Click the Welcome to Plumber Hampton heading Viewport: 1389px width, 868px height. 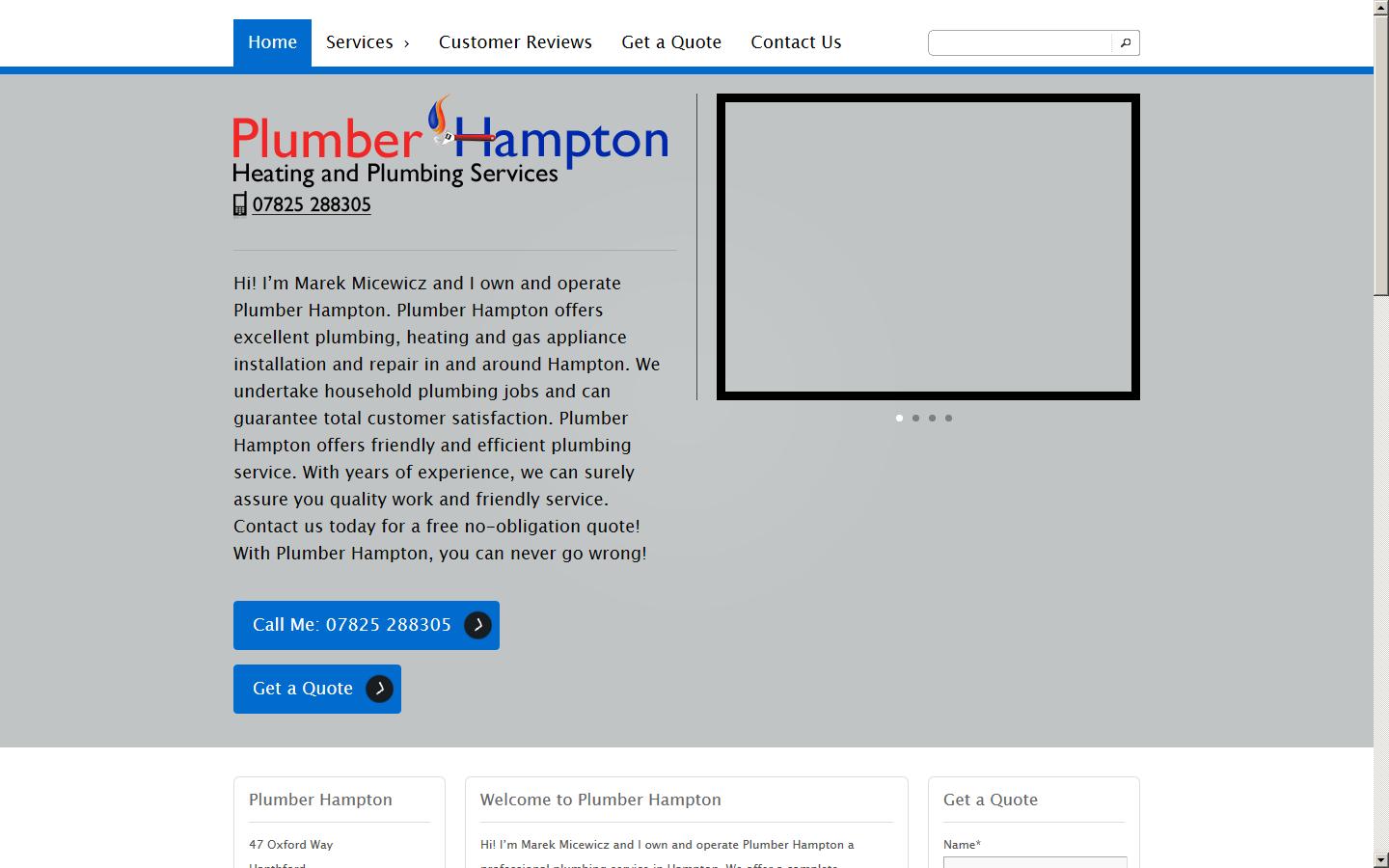point(601,800)
